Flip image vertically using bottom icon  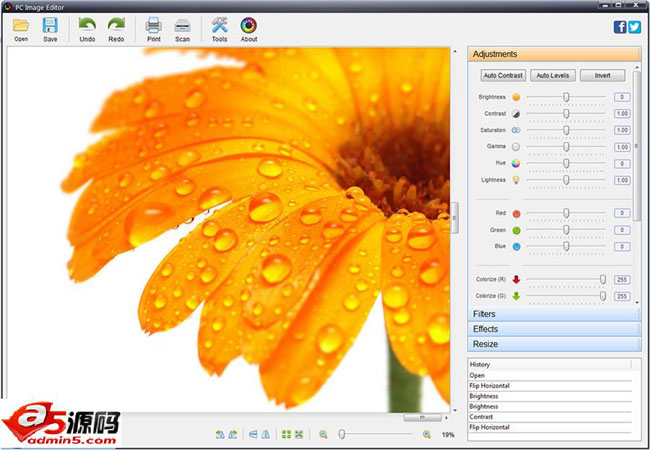(x=253, y=434)
